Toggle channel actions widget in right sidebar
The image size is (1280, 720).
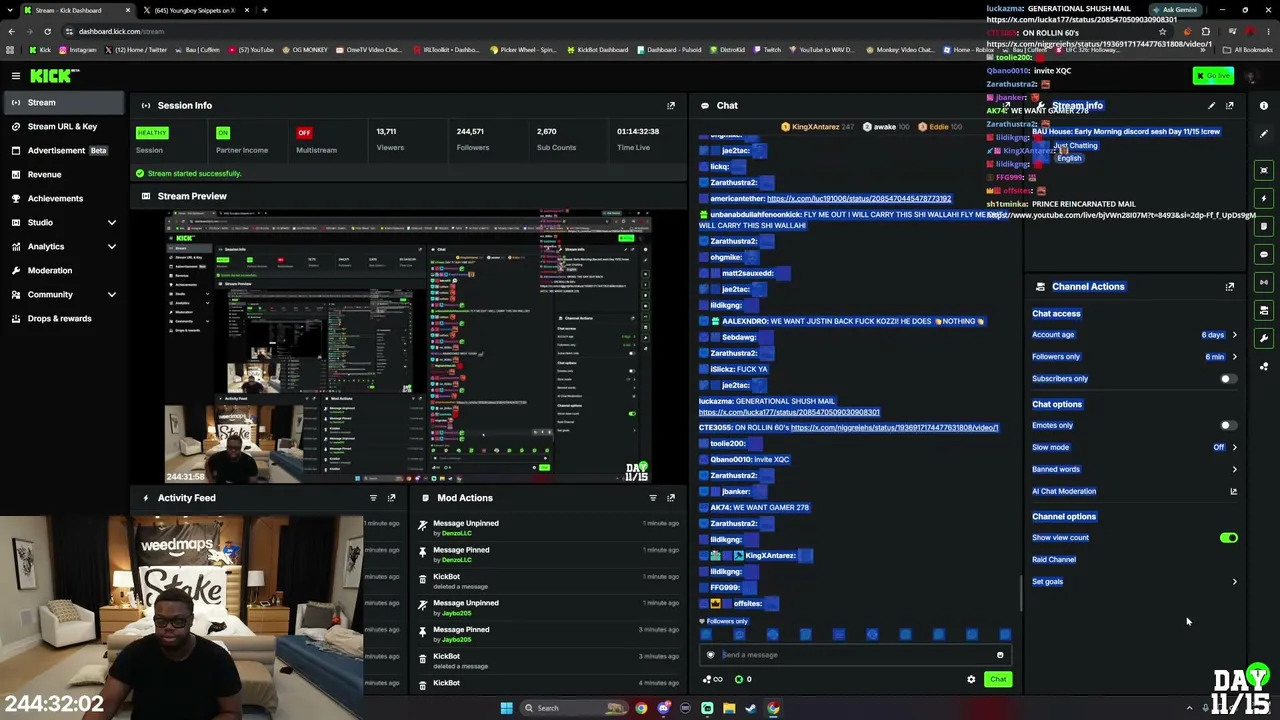click(x=1264, y=310)
